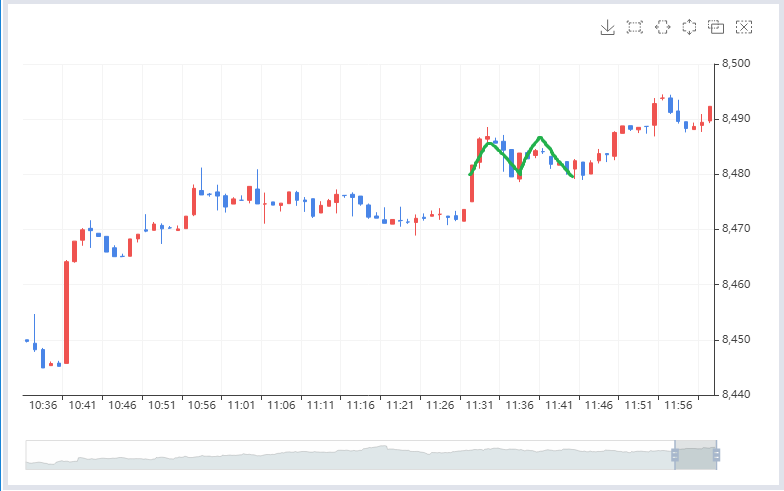Click the 8,490 price axis label
The width and height of the screenshot is (784, 491).
[736, 119]
